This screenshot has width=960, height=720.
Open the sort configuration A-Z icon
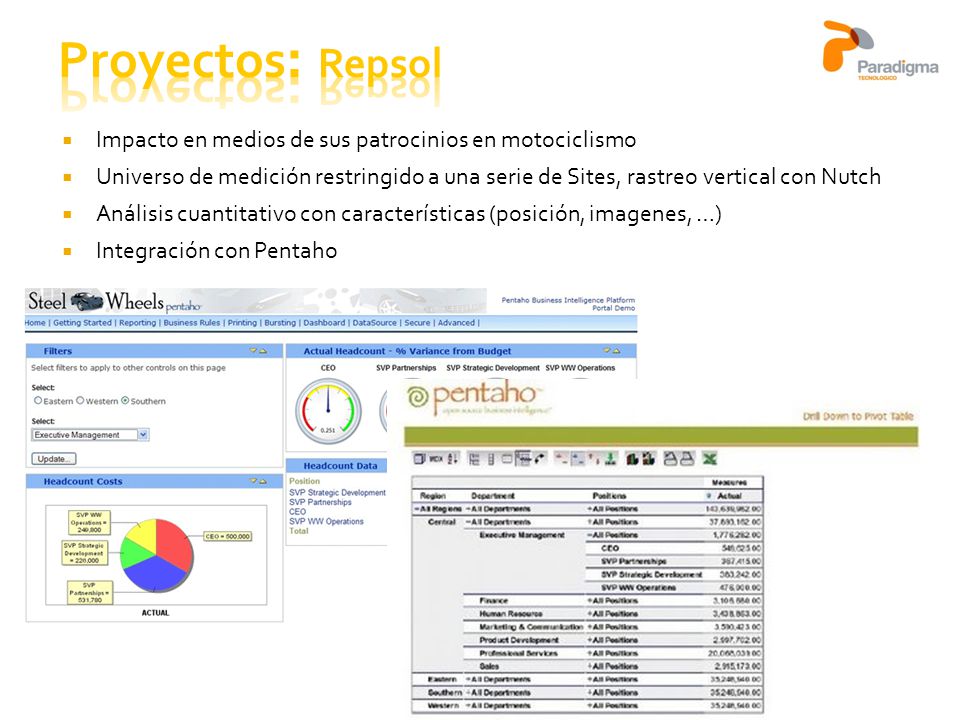coord(452,459)
